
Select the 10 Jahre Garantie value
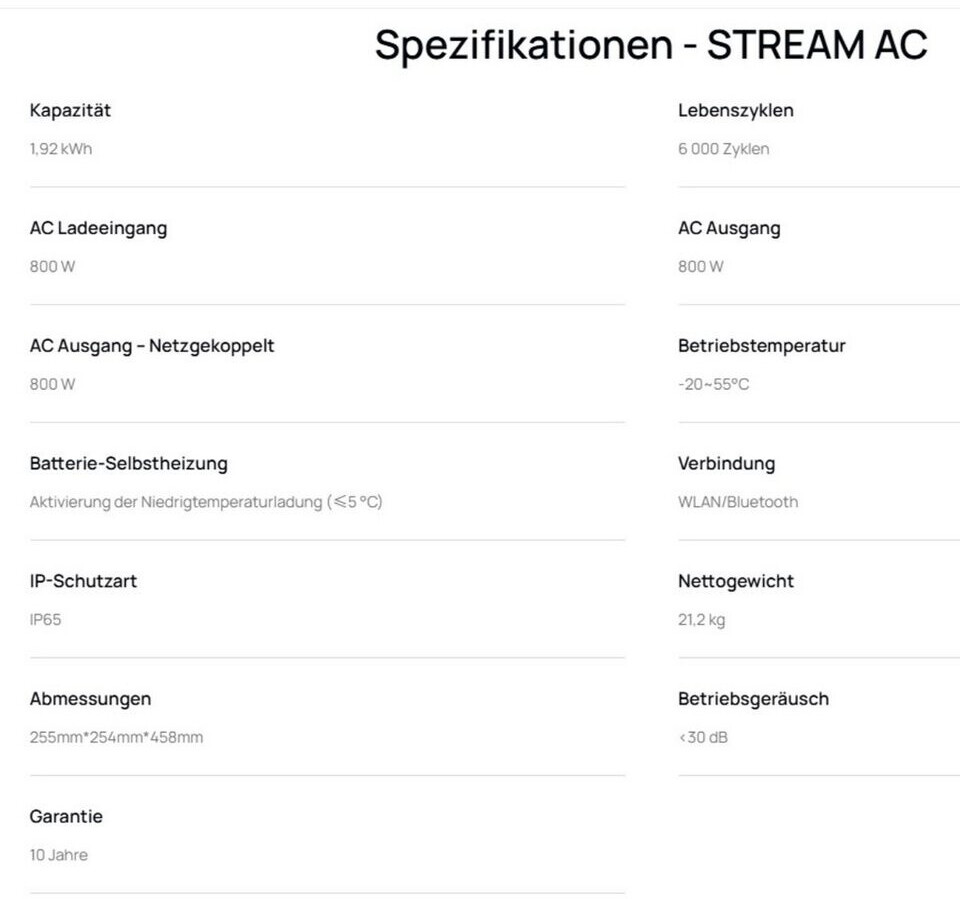(58, 855)
